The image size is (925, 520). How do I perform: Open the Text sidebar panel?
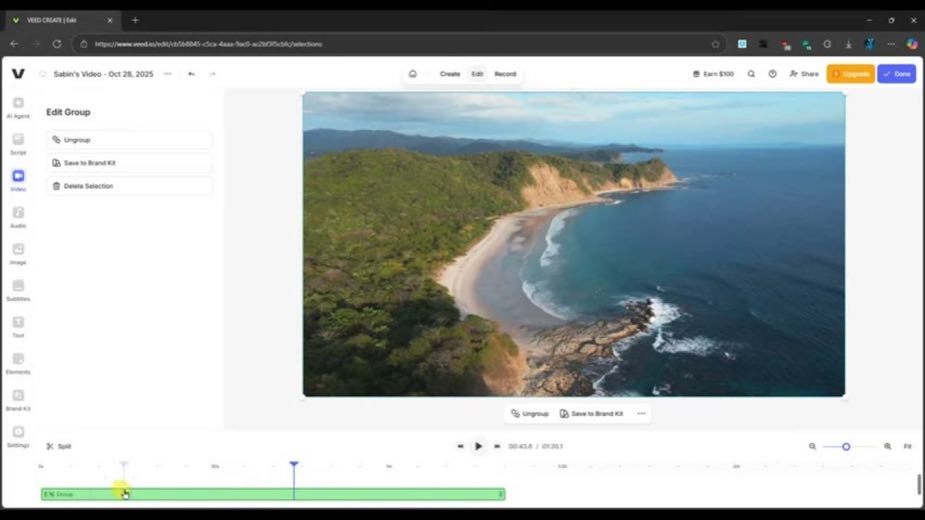[18, 327]
